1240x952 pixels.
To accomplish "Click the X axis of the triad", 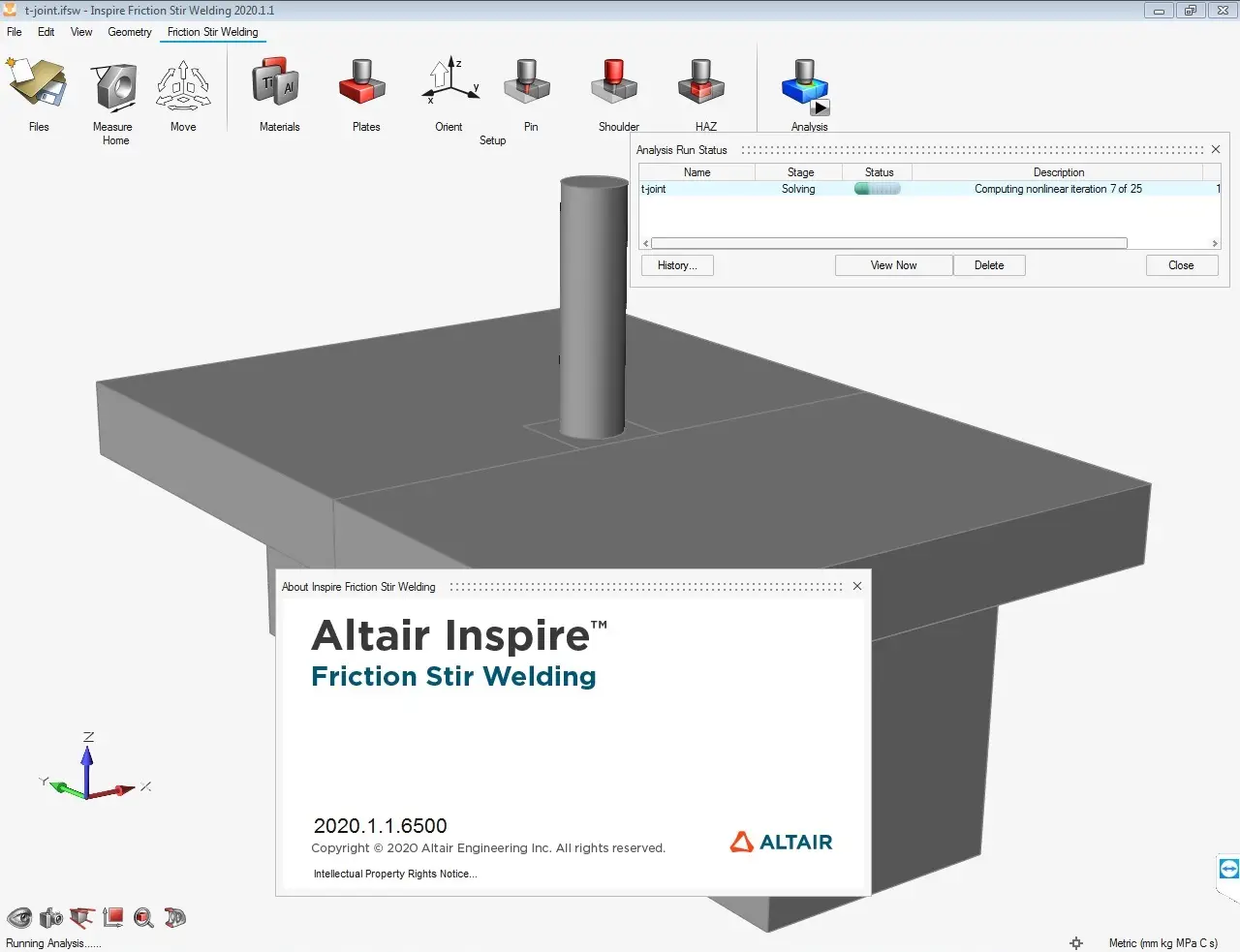I will (118, 790).
